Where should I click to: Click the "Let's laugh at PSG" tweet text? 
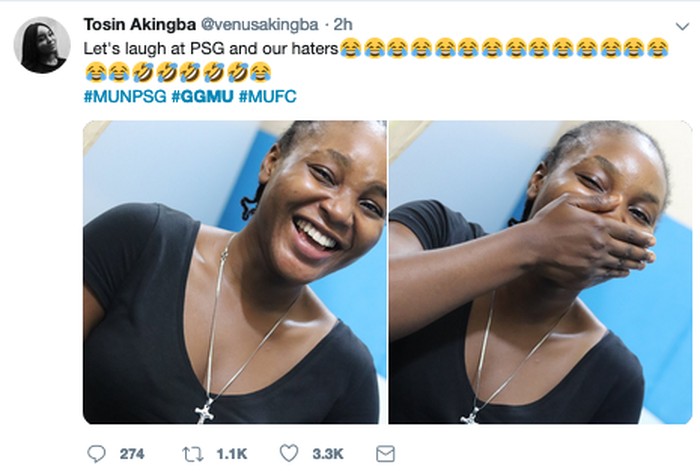coord(210,47)
